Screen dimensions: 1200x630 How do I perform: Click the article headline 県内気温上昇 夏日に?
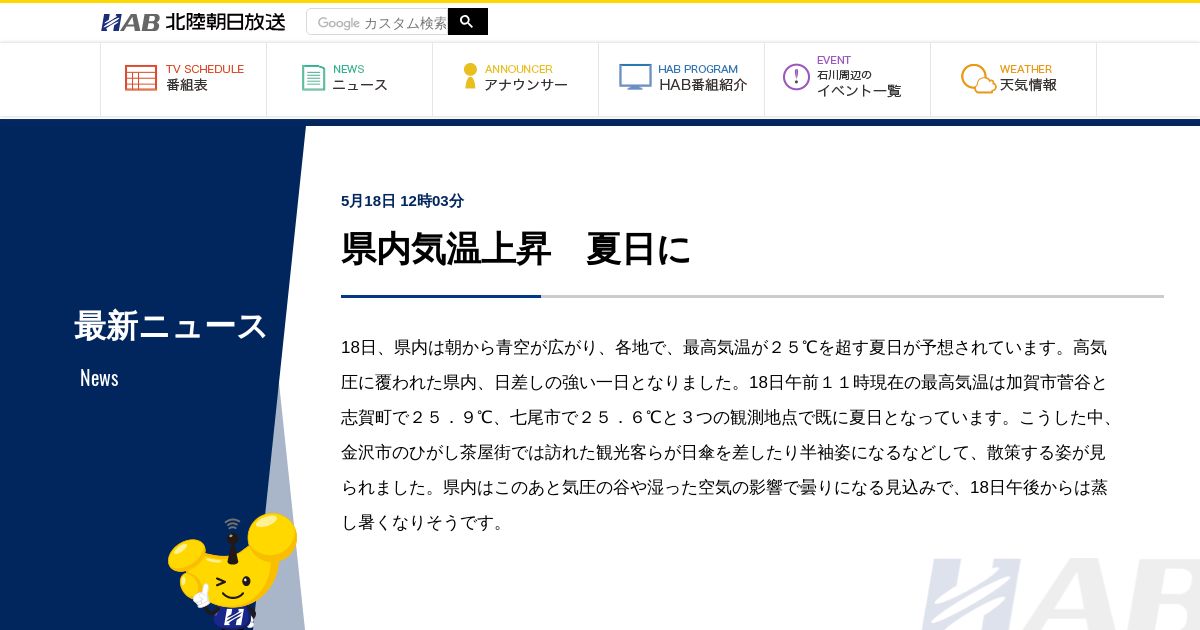tap(516, 249)
